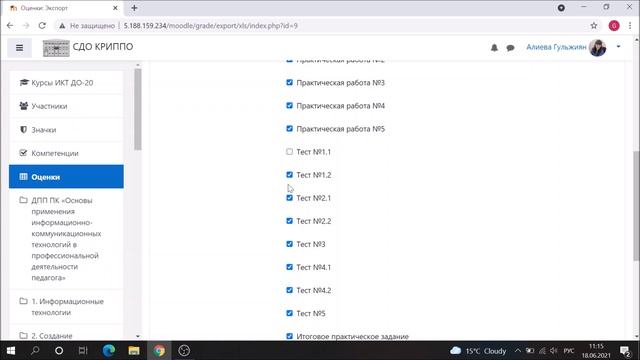Uncheck Тест №2.1 checkbox
Screen dimensions: 640x360
click(289, 198)
